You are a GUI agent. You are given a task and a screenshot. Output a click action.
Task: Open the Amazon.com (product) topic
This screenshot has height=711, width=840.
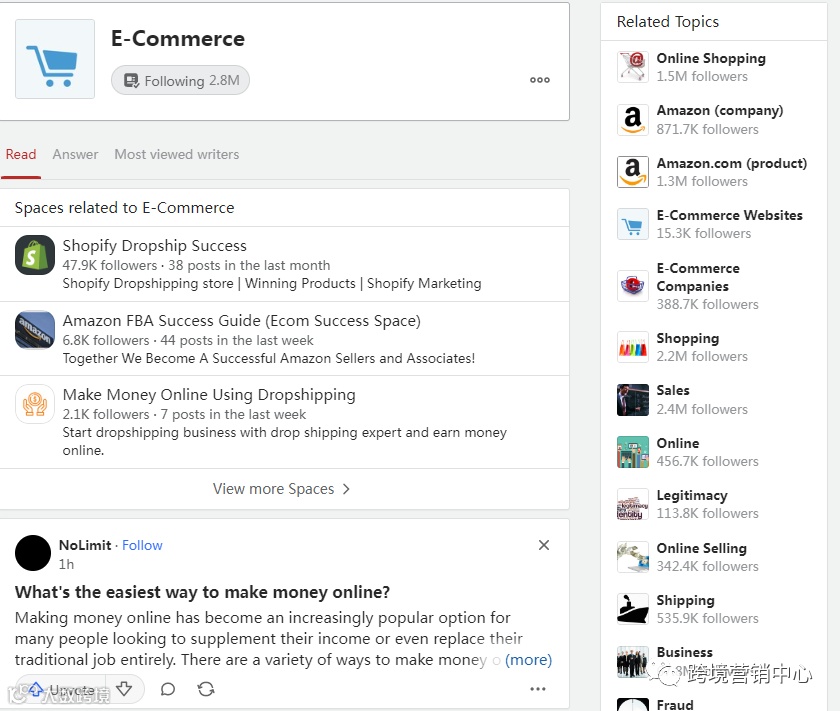732,163
